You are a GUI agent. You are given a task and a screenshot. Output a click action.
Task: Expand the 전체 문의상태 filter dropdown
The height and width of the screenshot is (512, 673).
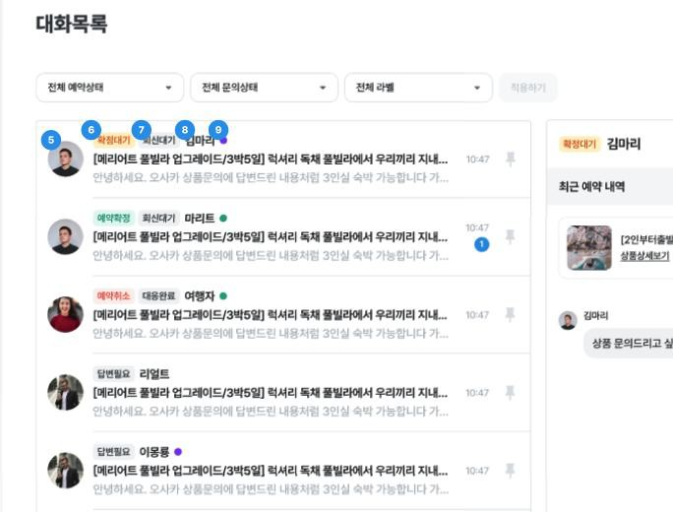[x=264, y=88]
